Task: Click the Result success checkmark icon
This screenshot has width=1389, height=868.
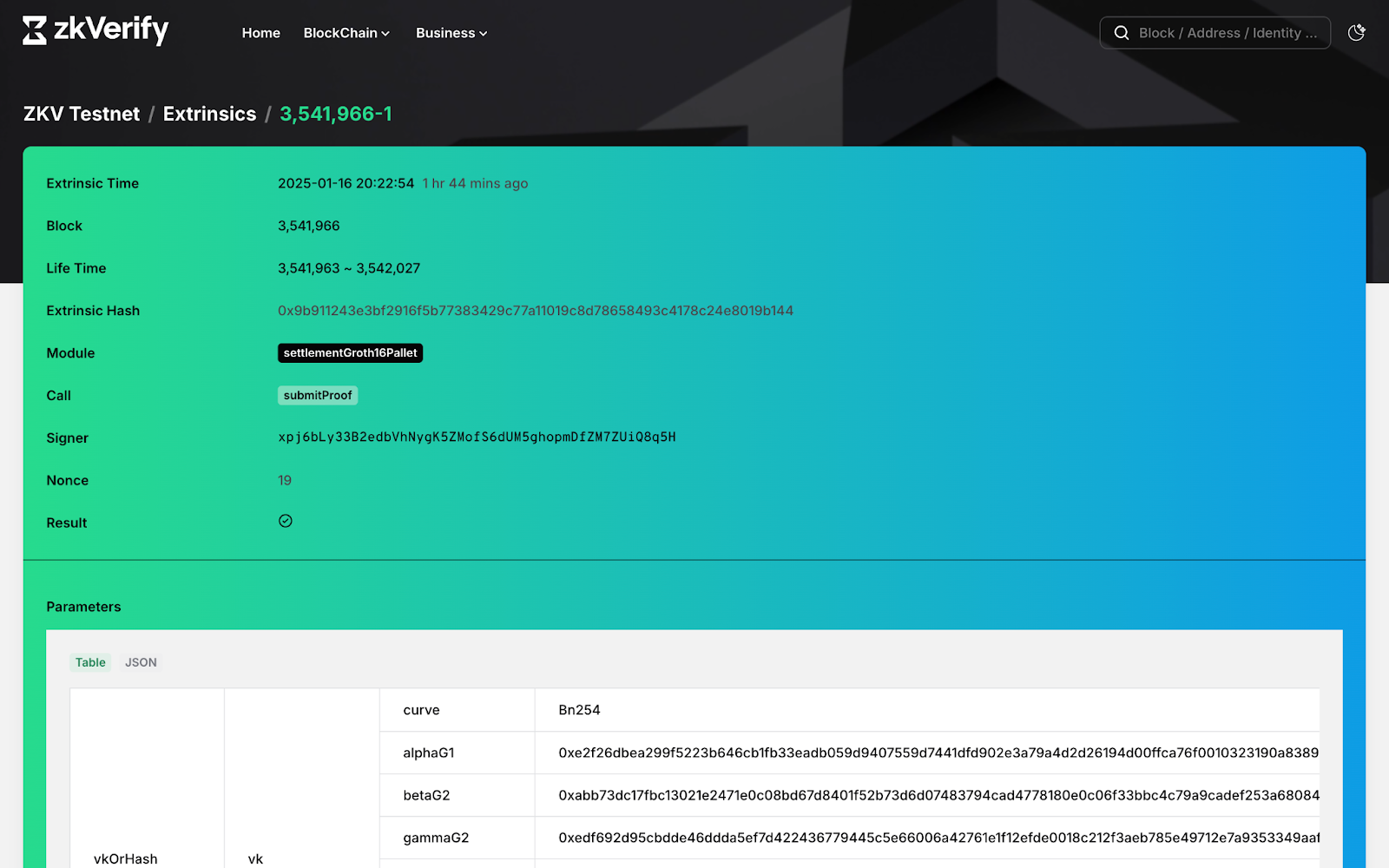Action: pos(286,521)
